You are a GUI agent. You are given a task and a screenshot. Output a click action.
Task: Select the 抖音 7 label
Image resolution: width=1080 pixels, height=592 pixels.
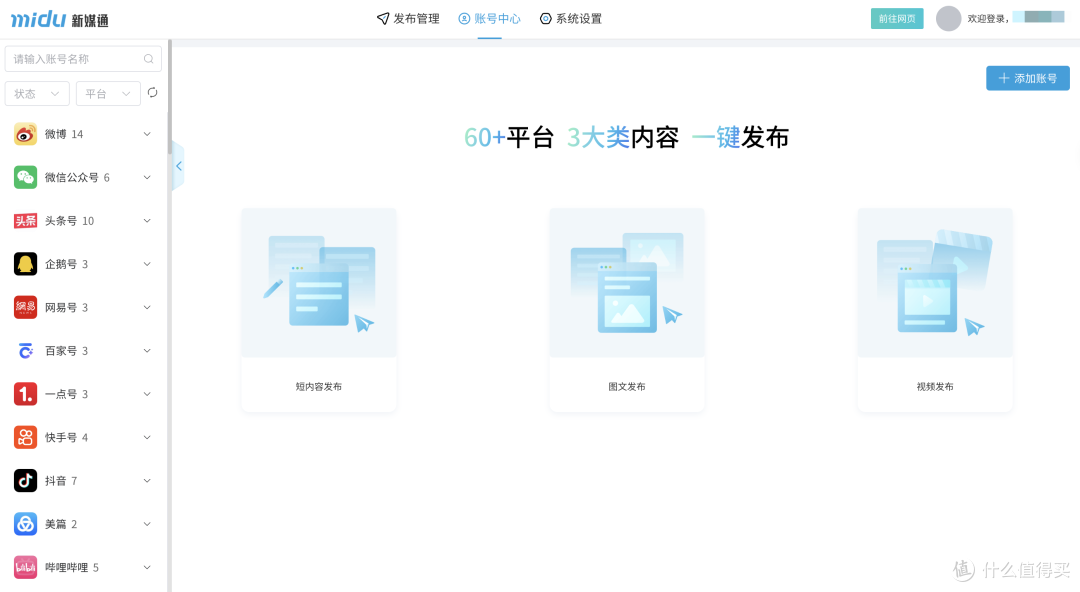coord(61,480)
